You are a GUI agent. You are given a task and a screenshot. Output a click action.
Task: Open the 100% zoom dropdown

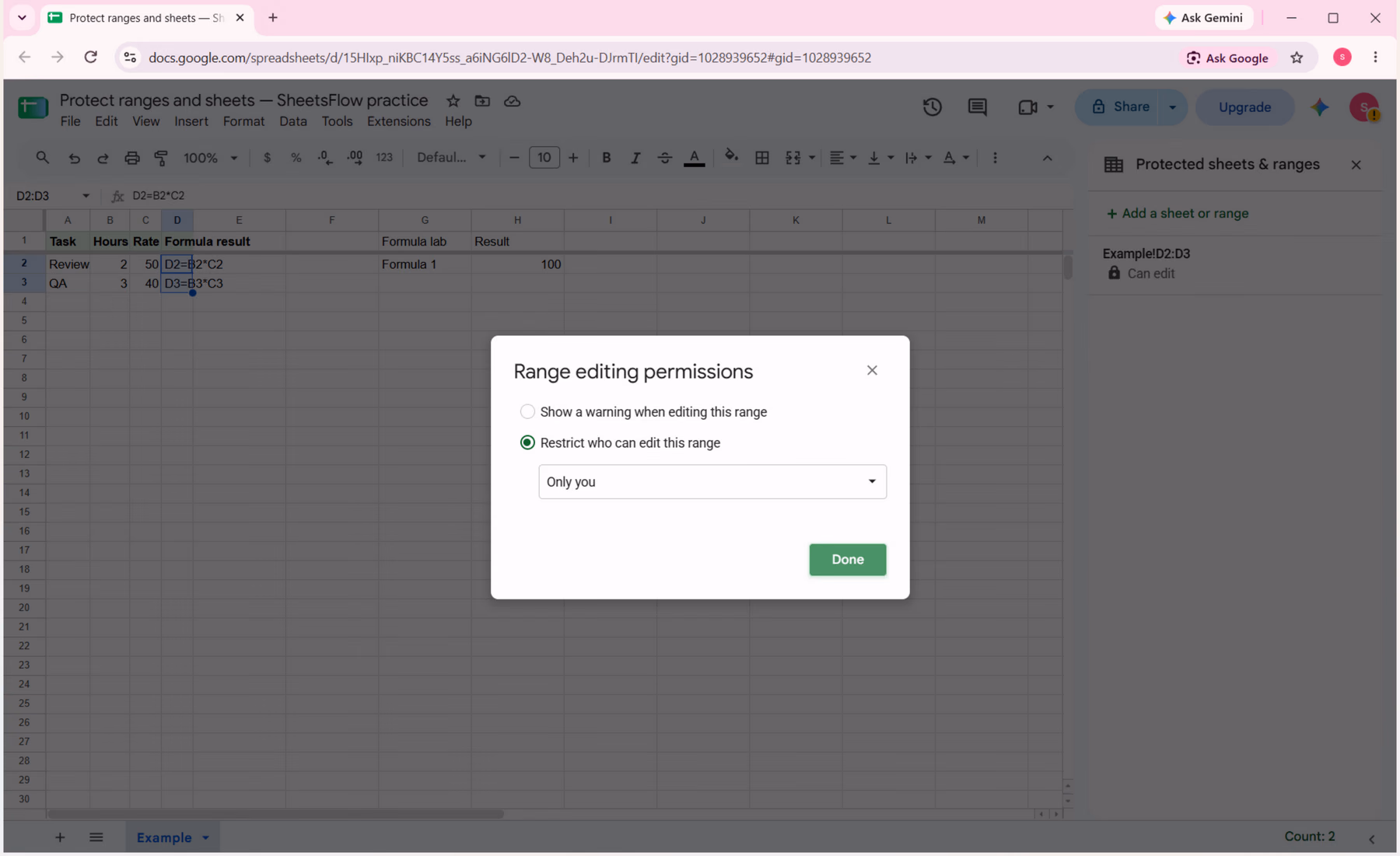210,158
